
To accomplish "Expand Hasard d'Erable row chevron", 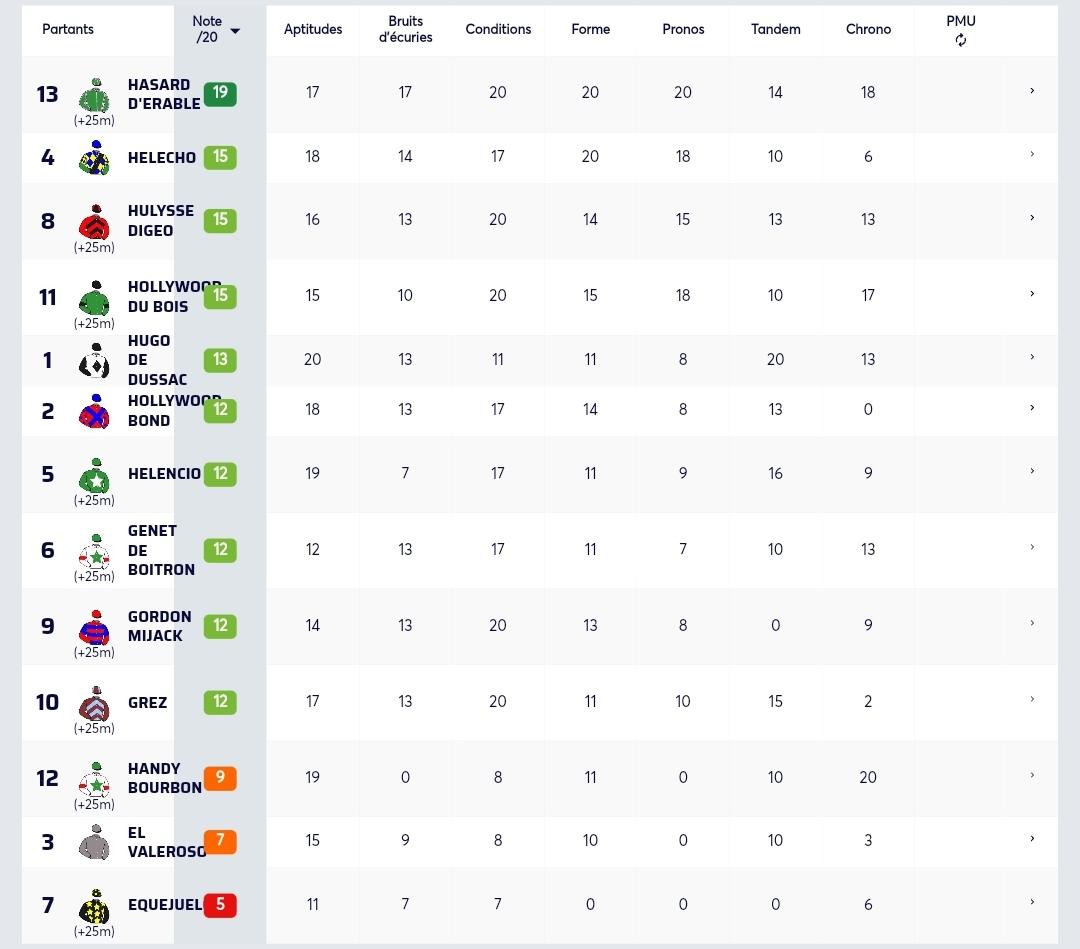I will (x=1032, y=91).
